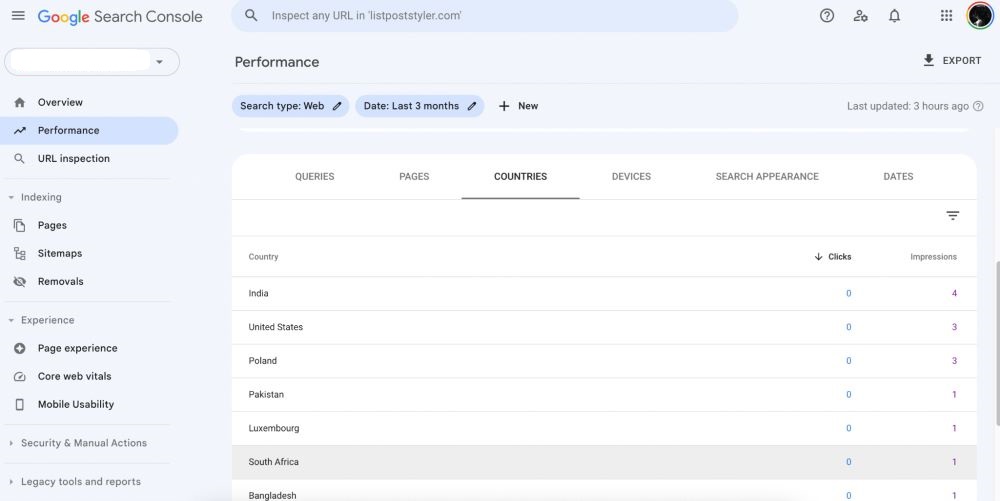Select the Poland row

click(604, 361)
